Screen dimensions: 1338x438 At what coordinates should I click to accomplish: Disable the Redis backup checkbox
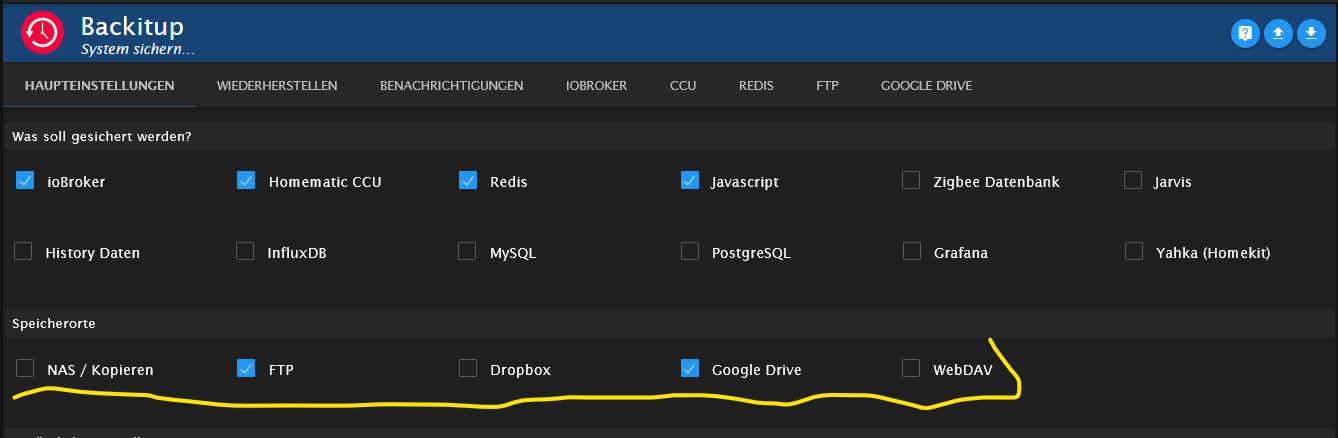pyautogui.click(x=468, y=181)
